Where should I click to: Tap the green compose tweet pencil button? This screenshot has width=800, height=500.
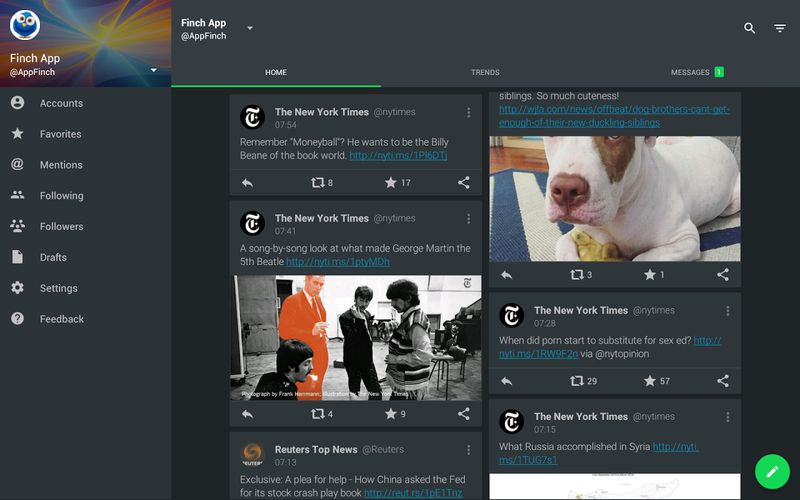click(772, 471)
